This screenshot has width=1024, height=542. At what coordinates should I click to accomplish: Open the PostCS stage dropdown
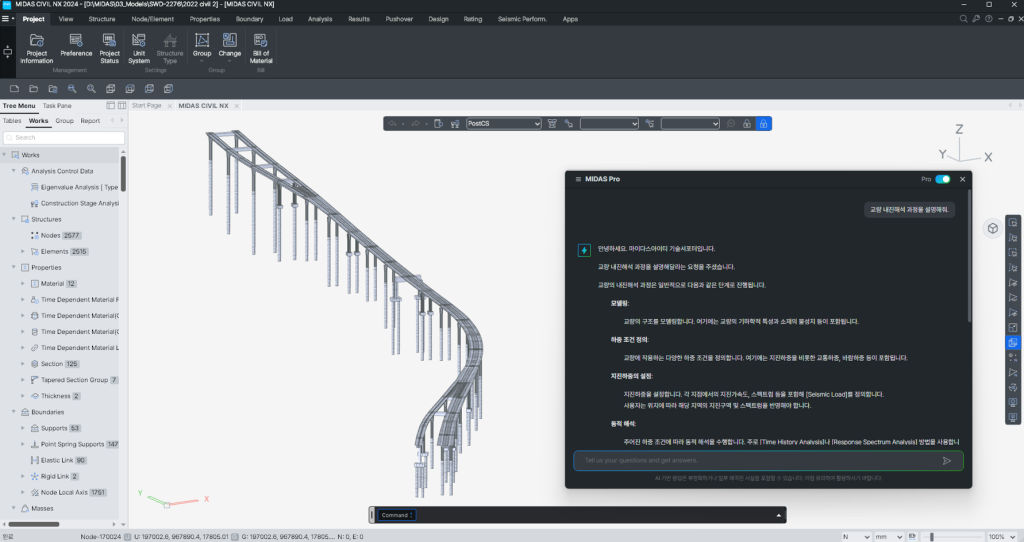(x=504, y=123)
